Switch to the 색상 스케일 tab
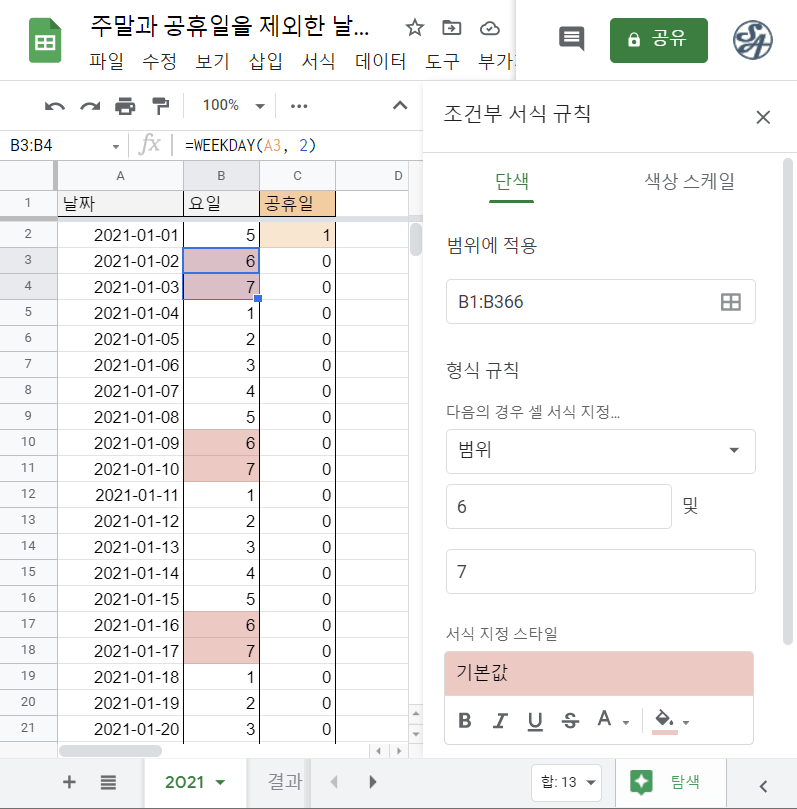This screenshot has width=797, height=809. tap(689, 181)
